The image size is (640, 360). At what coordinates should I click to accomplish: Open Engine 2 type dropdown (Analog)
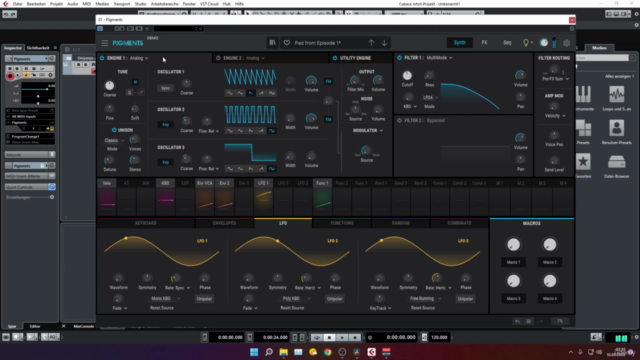[256, 58]
